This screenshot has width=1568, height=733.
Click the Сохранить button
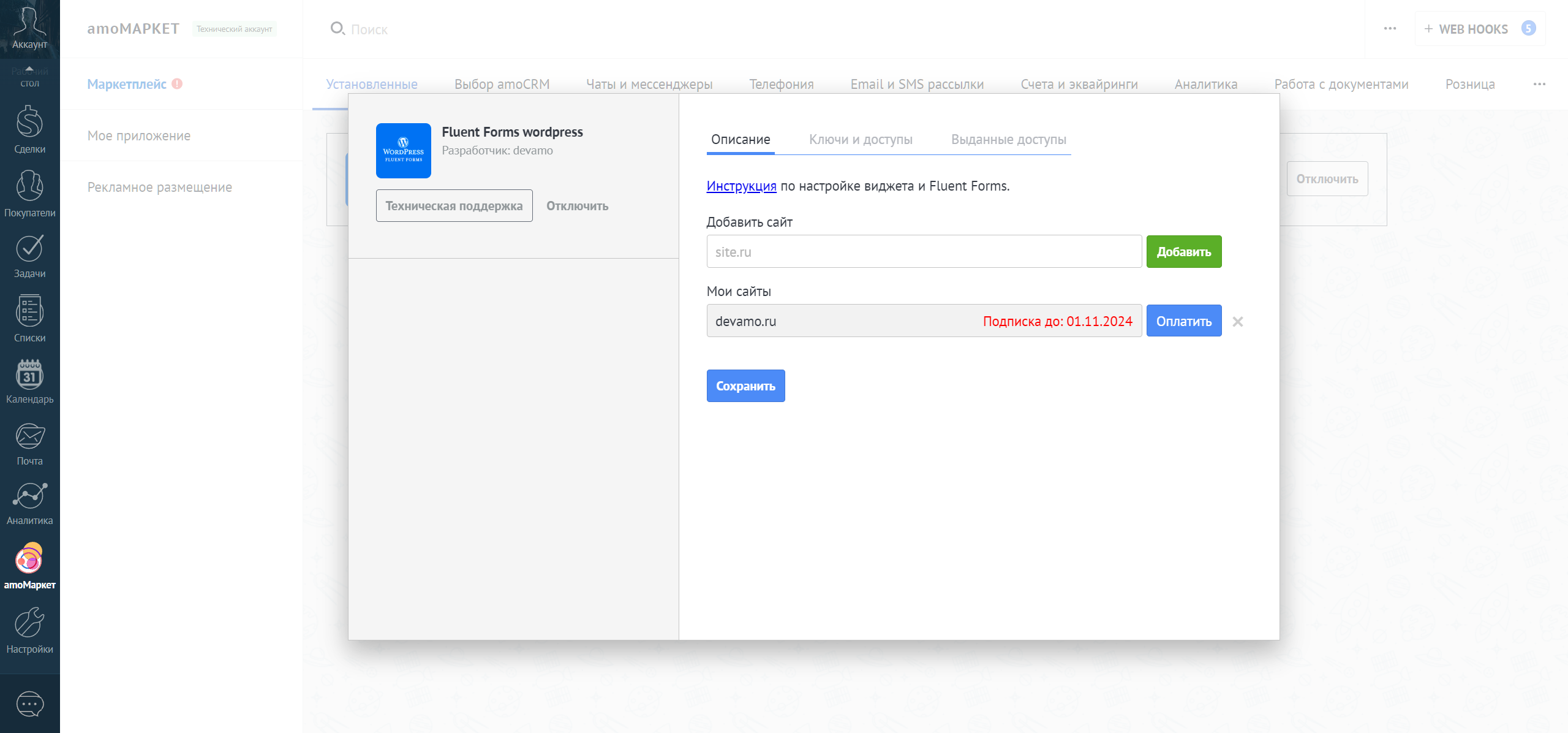click(745, 385)
